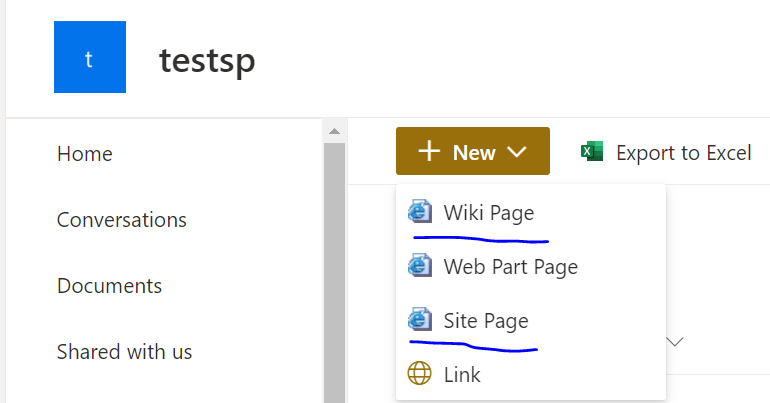Viewport: 770px width, 403px height.
Task: Open Conversations in the left navigation
Action: [122, 220]
